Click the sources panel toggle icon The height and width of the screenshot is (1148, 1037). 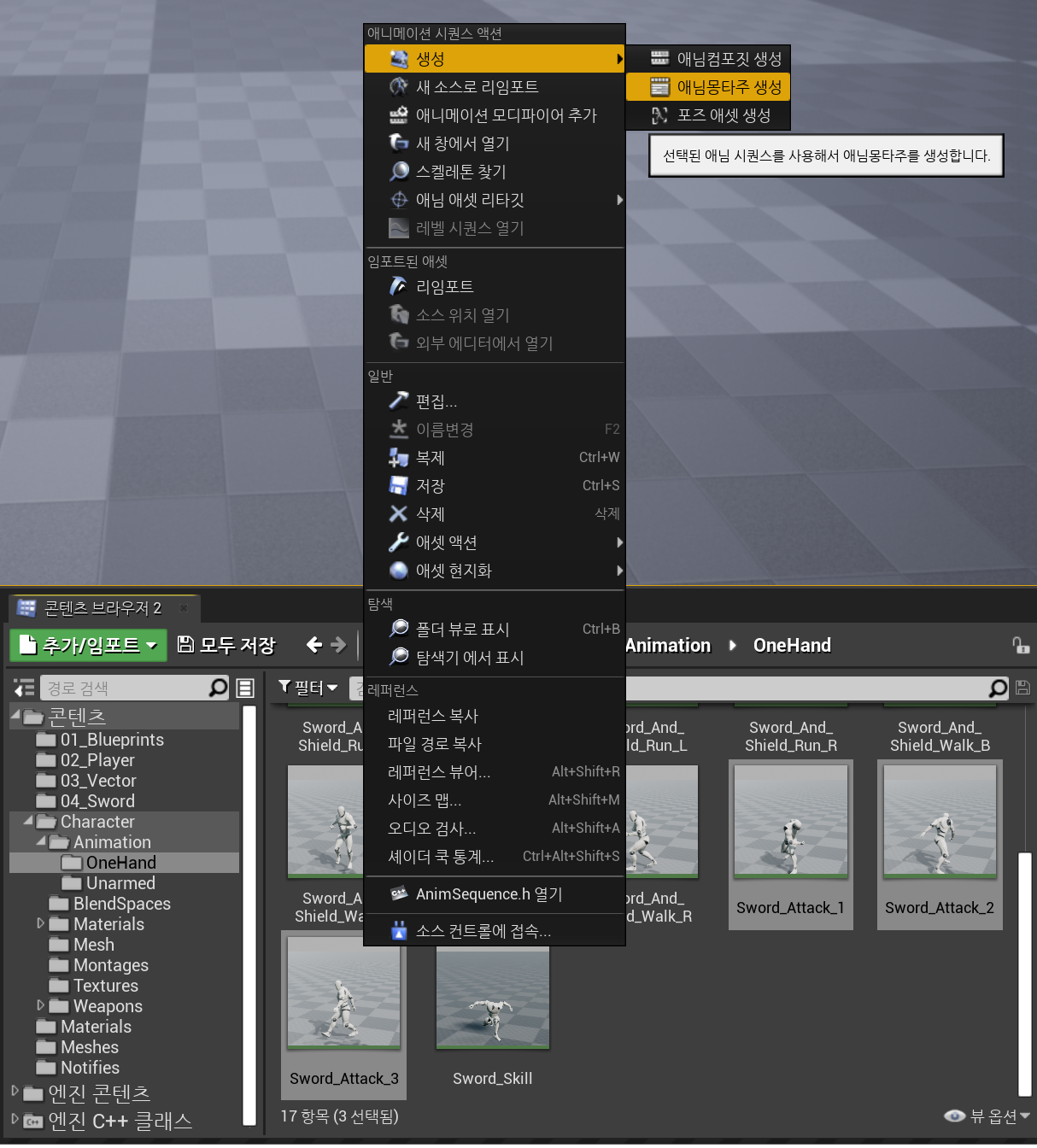coord(24,688)
